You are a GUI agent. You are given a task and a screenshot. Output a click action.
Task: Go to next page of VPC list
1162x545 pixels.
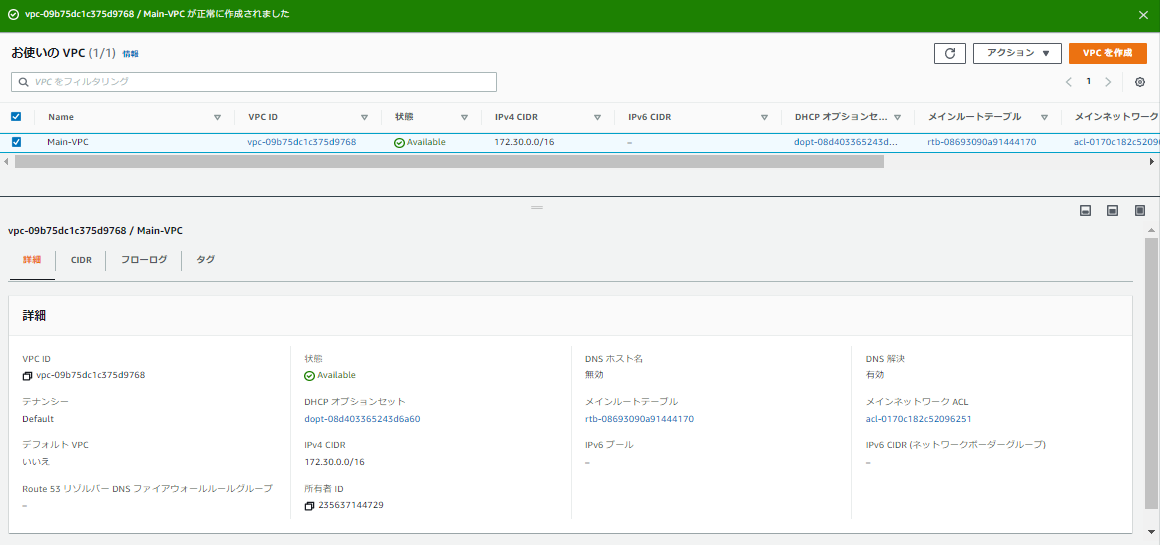(x=1108, y=82)
